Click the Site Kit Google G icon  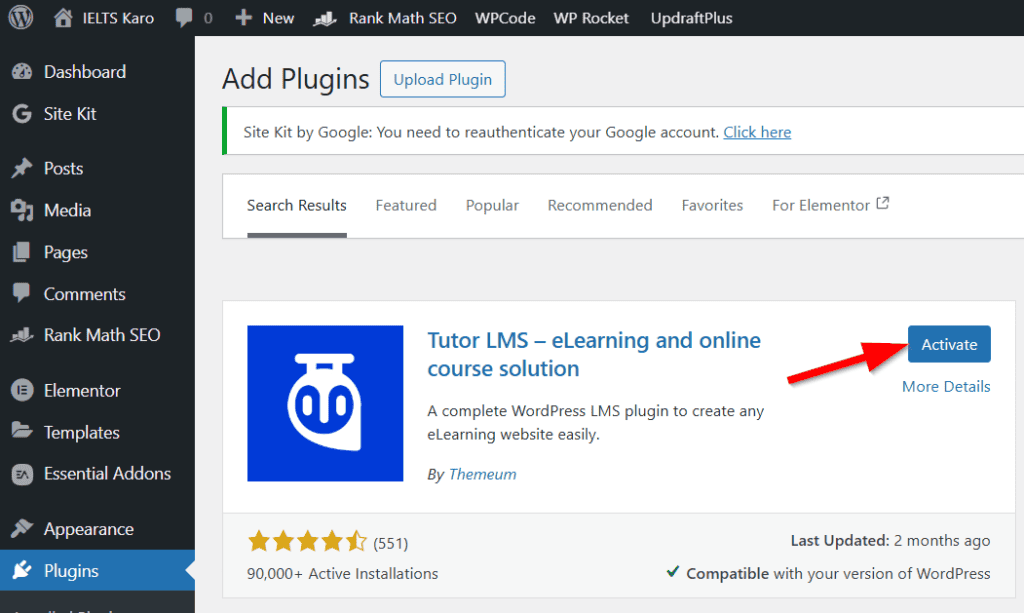(22, 114)
